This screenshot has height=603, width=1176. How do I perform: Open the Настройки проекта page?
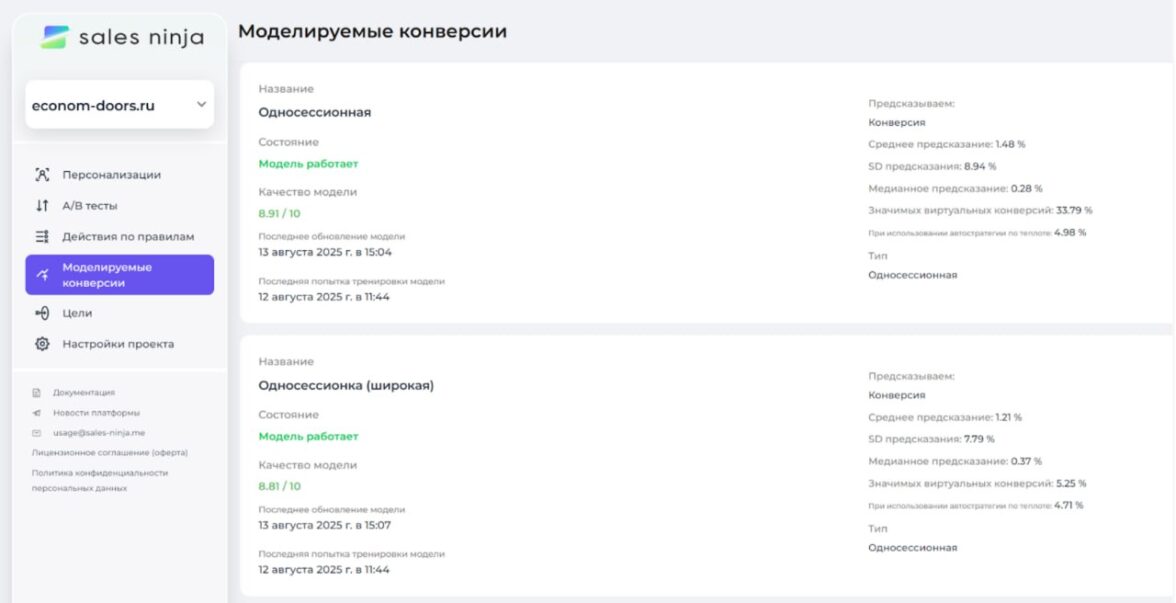118,344
